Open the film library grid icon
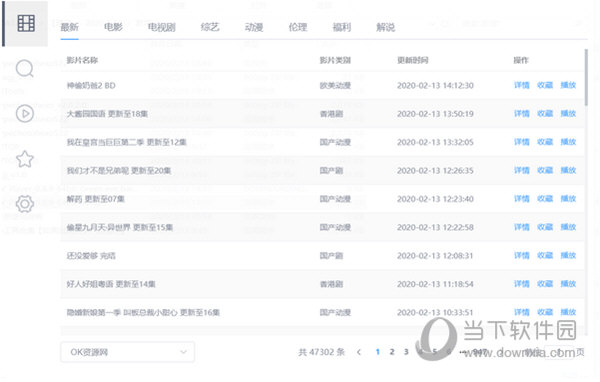The image size is (600, 382). click(26, 23)
